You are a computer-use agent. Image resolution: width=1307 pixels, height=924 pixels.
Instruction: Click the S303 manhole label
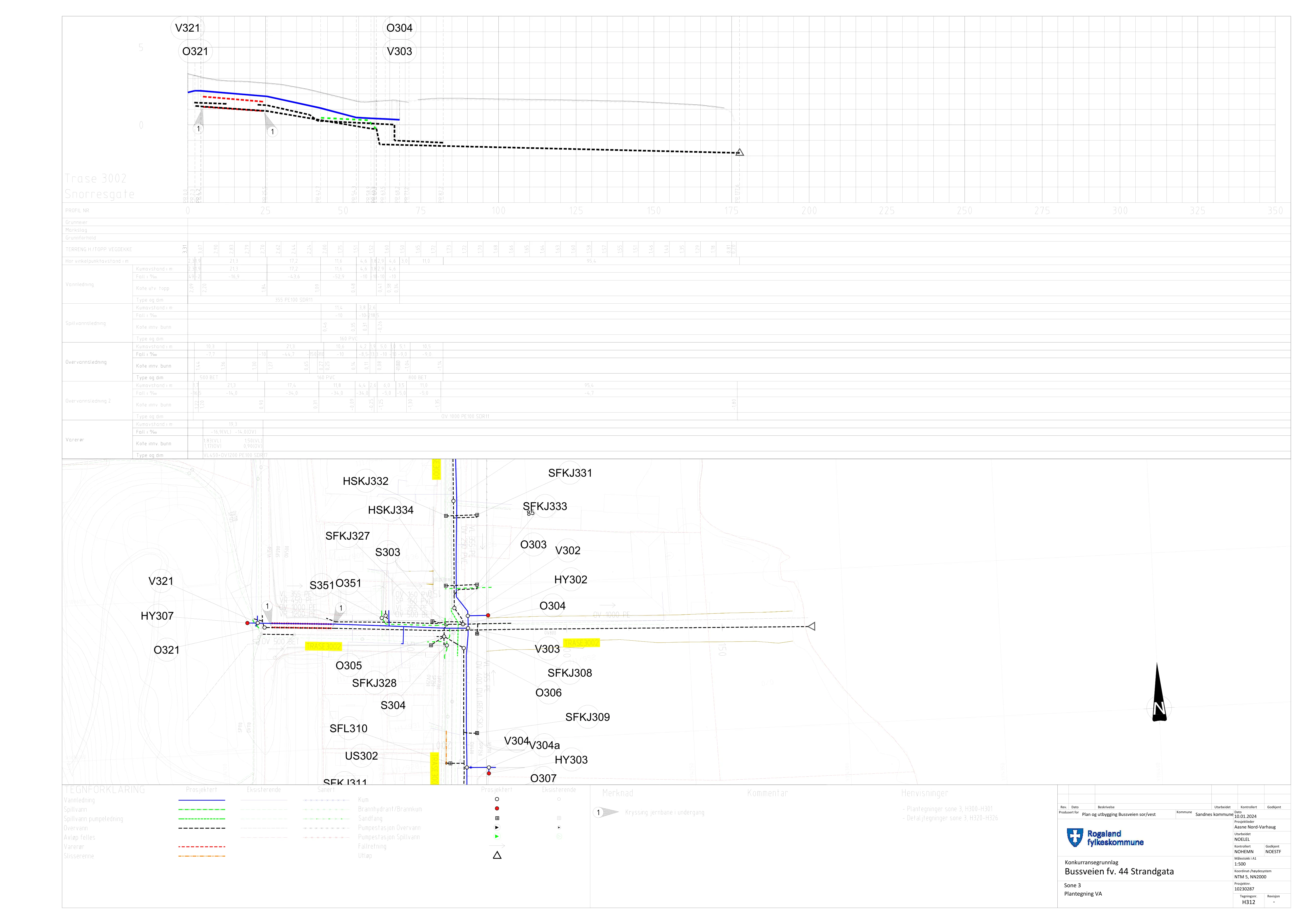(x=388, y=552)
